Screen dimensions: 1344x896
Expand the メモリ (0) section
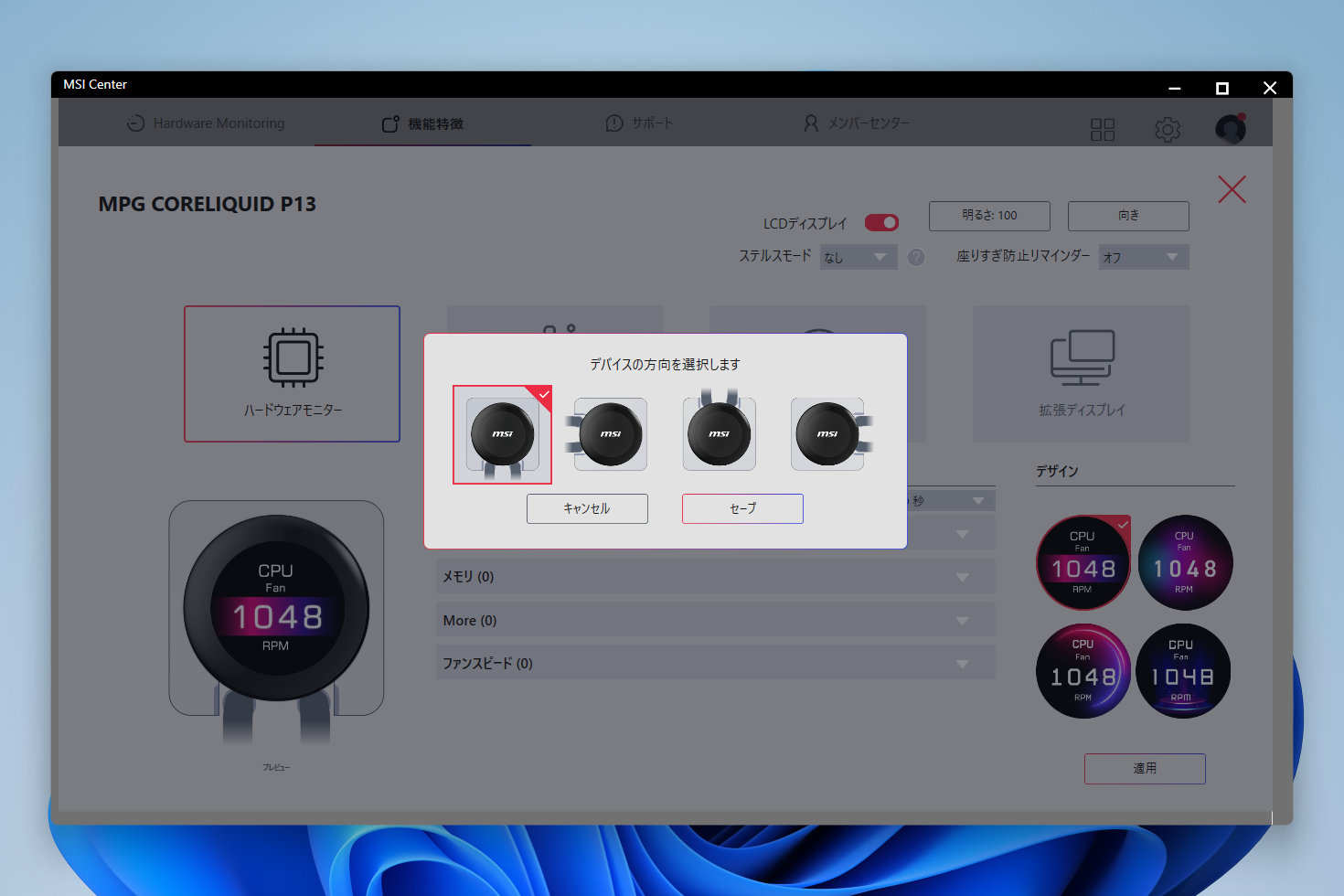(x=715, y=577)
